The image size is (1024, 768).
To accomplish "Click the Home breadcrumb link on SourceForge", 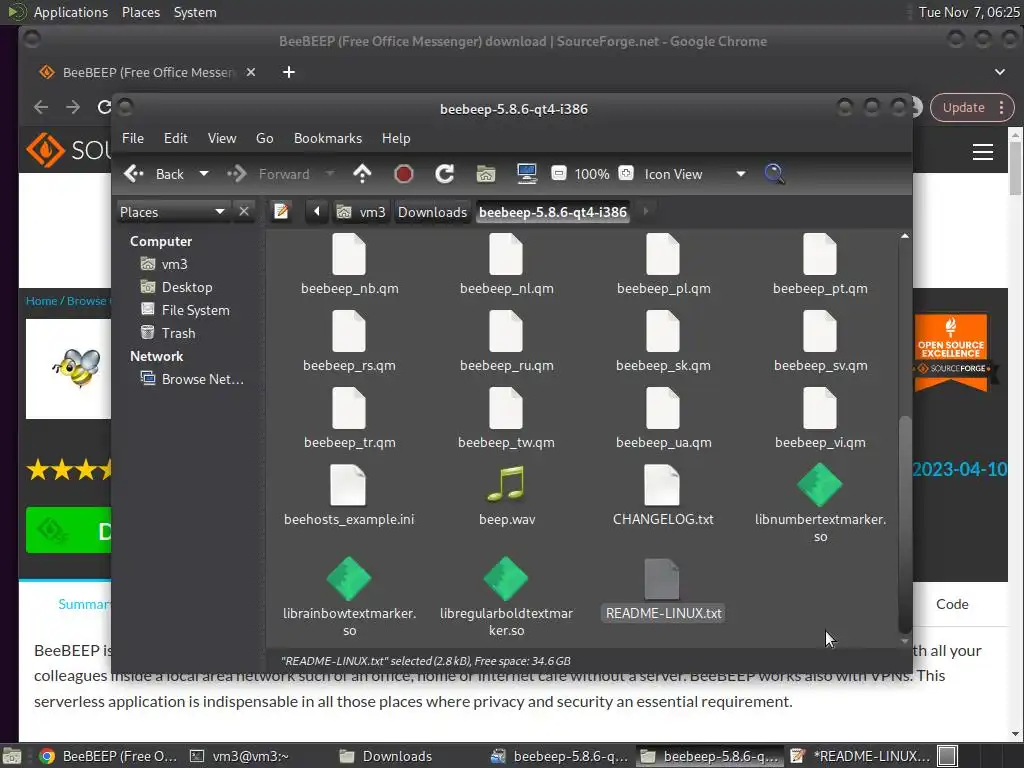I will 41,300.
